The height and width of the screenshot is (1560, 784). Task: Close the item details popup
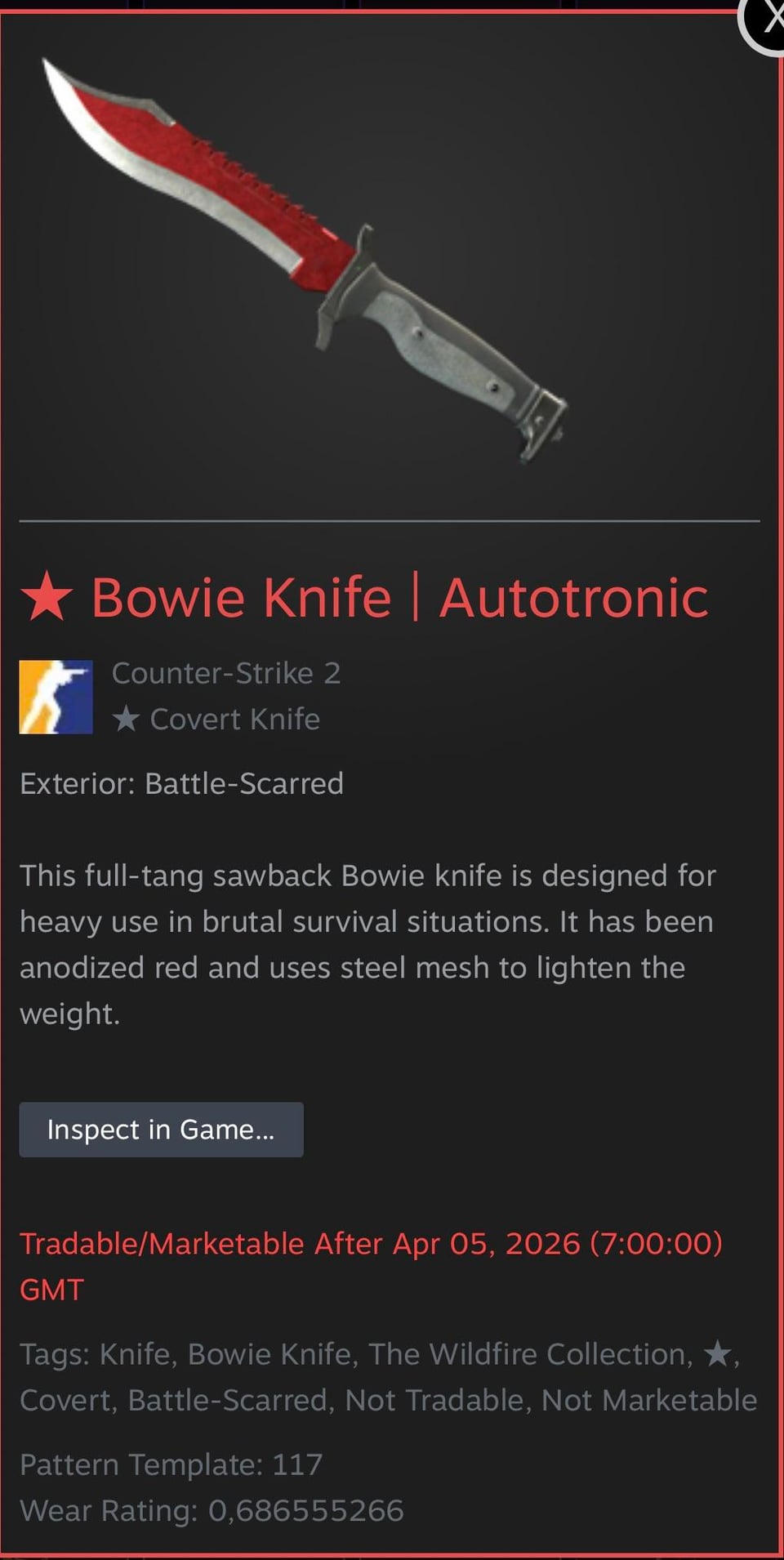point(766,20)
